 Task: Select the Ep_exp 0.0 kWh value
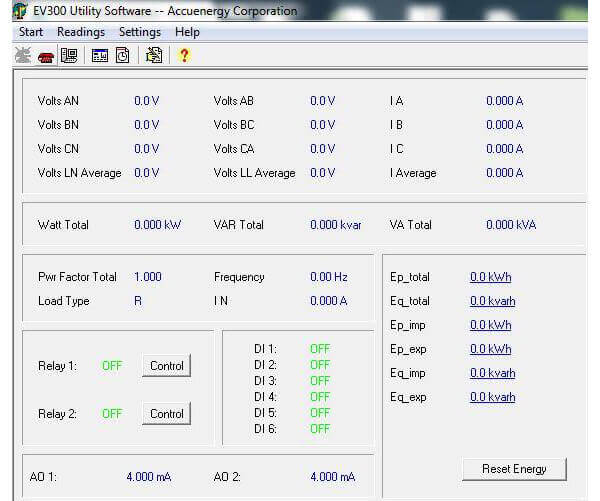click(x=490, y=349)
